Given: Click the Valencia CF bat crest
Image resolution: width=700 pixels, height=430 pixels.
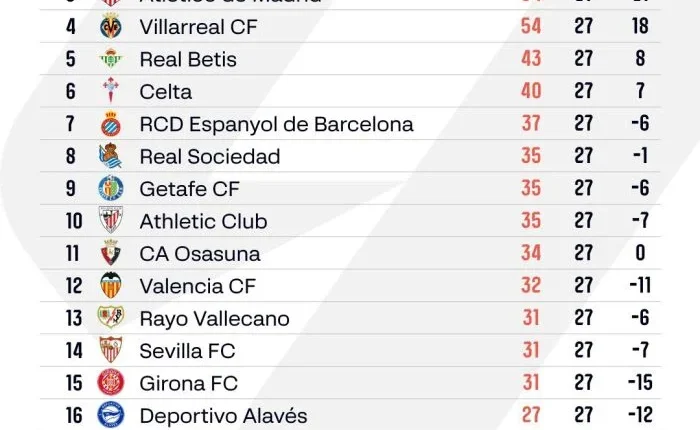Looking at the screenshot, I should 110,285.
